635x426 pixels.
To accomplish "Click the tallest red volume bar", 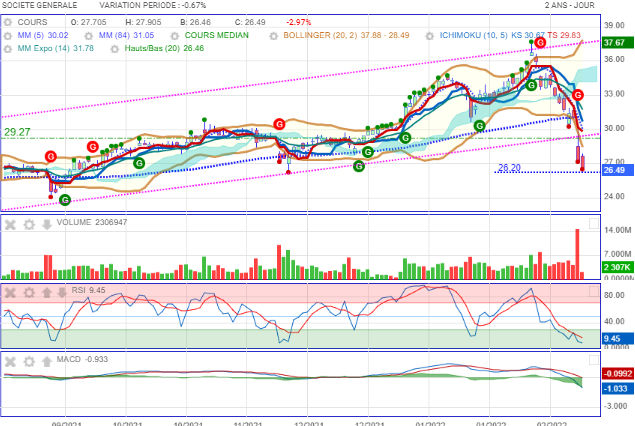I will (577, 254).
